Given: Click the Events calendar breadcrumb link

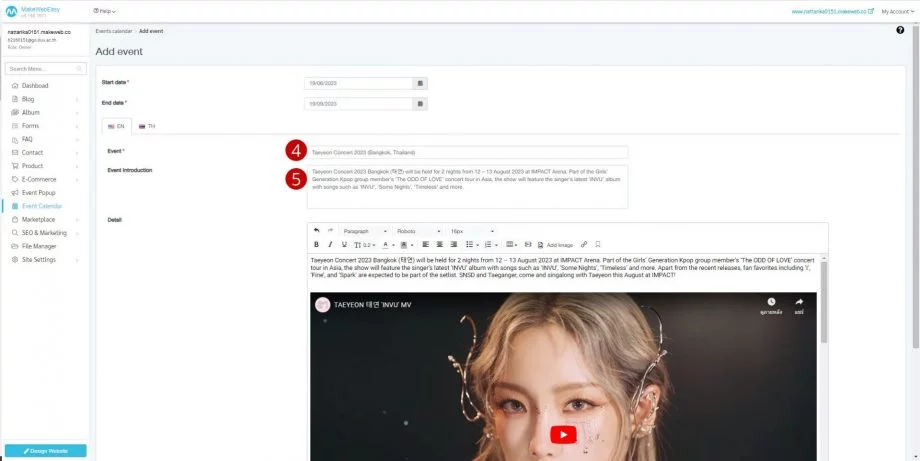Looking at the screenshot, I should coord(113,30).
